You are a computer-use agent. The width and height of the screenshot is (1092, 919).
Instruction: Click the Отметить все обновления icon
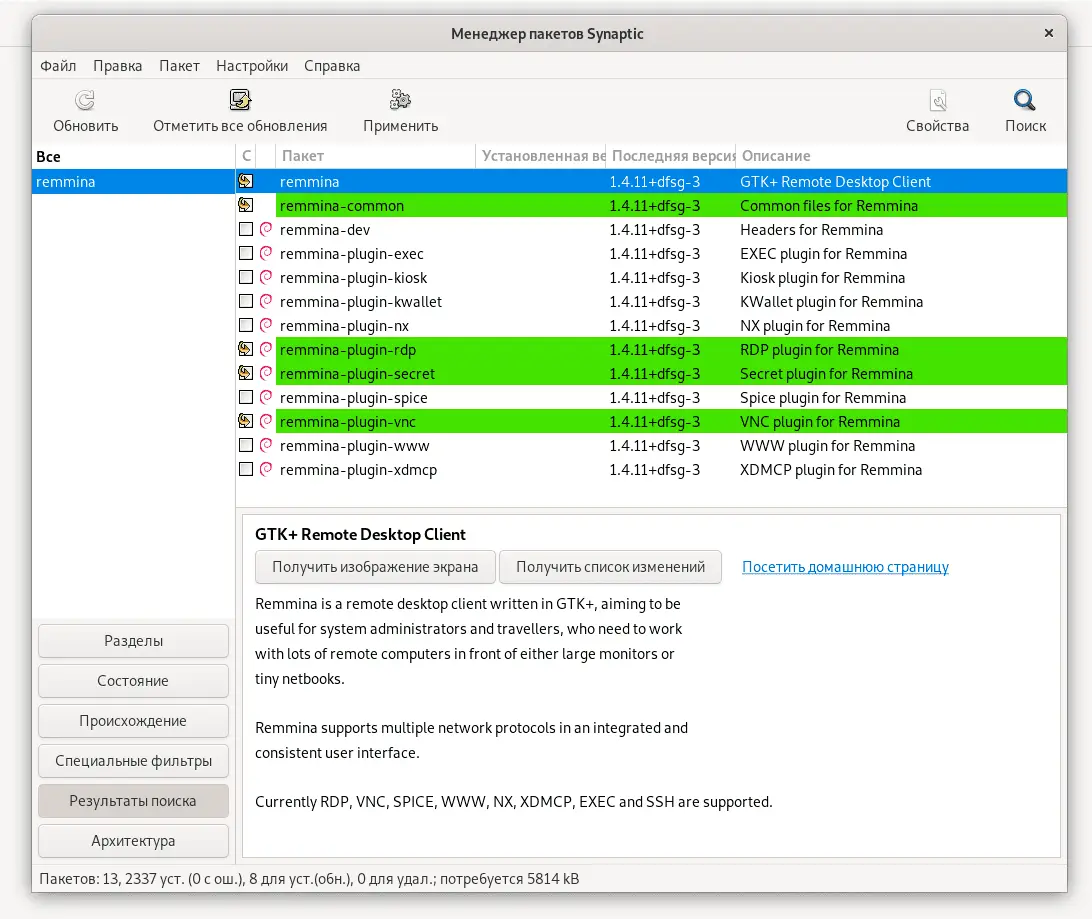[240, 100]
